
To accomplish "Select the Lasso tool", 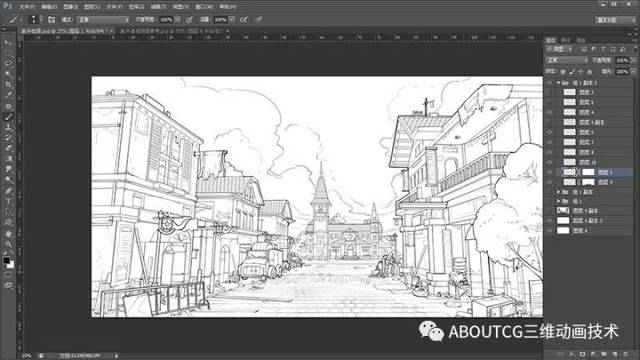I will click(8, 64).
